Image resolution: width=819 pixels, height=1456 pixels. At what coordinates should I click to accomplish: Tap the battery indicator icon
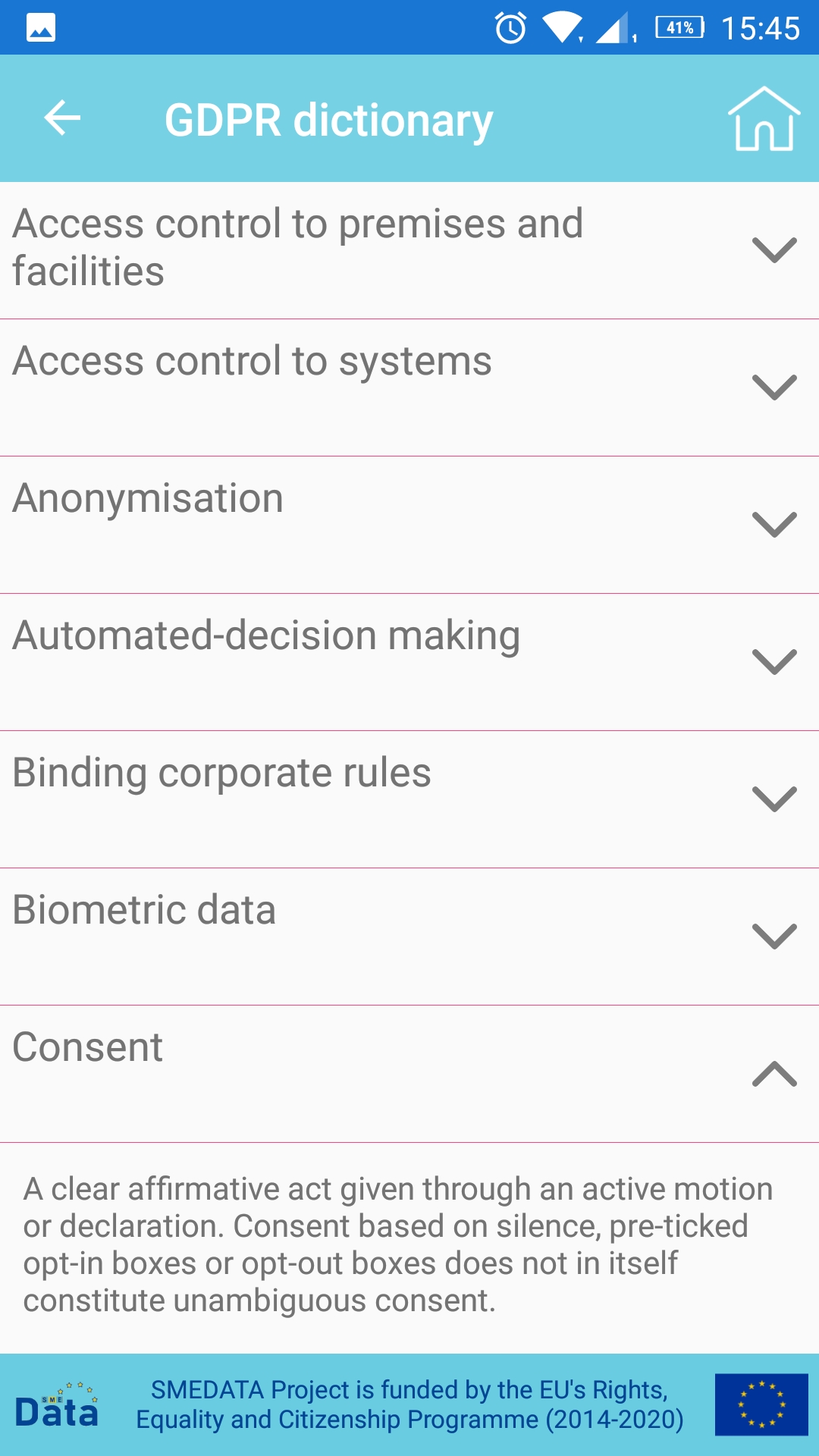click(680, 28)
